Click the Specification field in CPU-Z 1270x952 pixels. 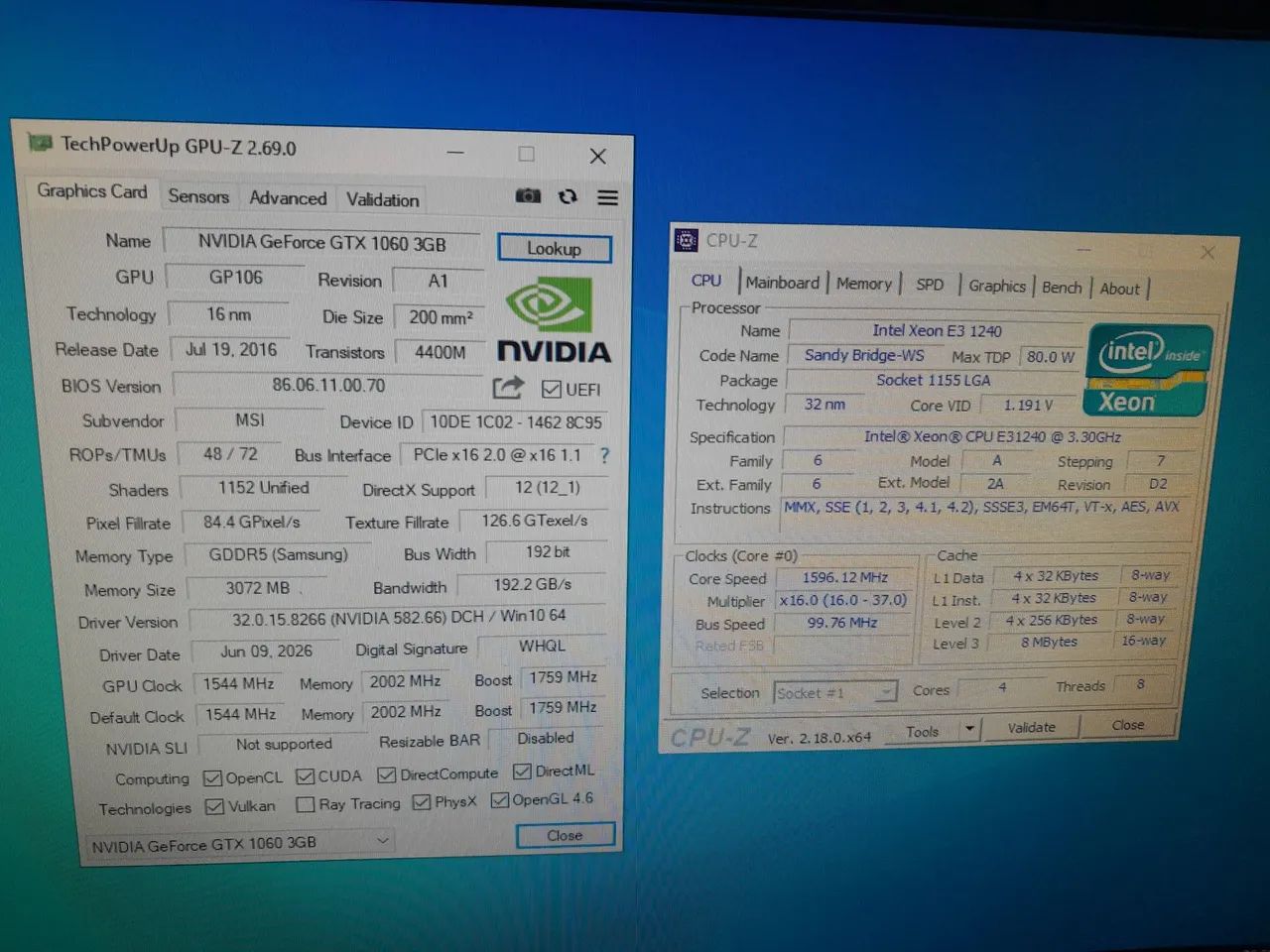tap(992, 436)
